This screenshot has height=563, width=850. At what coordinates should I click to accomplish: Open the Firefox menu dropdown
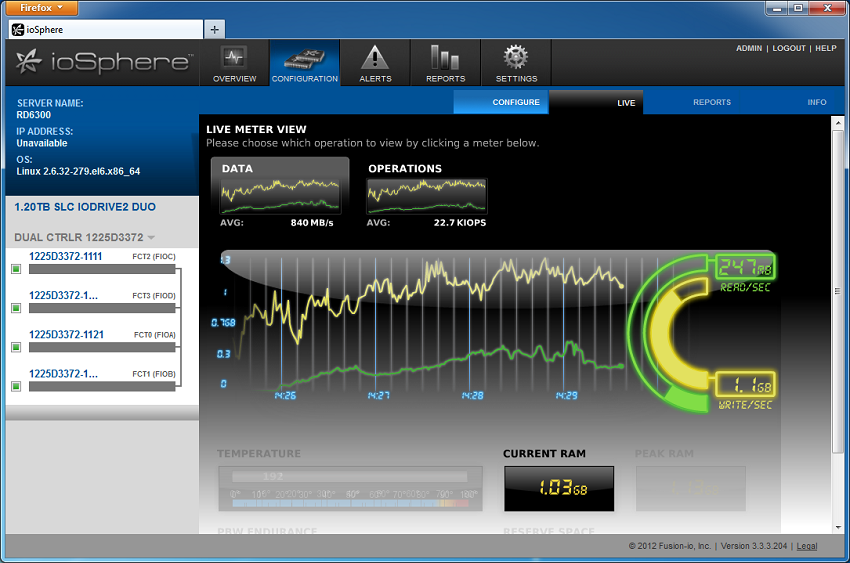(42, 8)
